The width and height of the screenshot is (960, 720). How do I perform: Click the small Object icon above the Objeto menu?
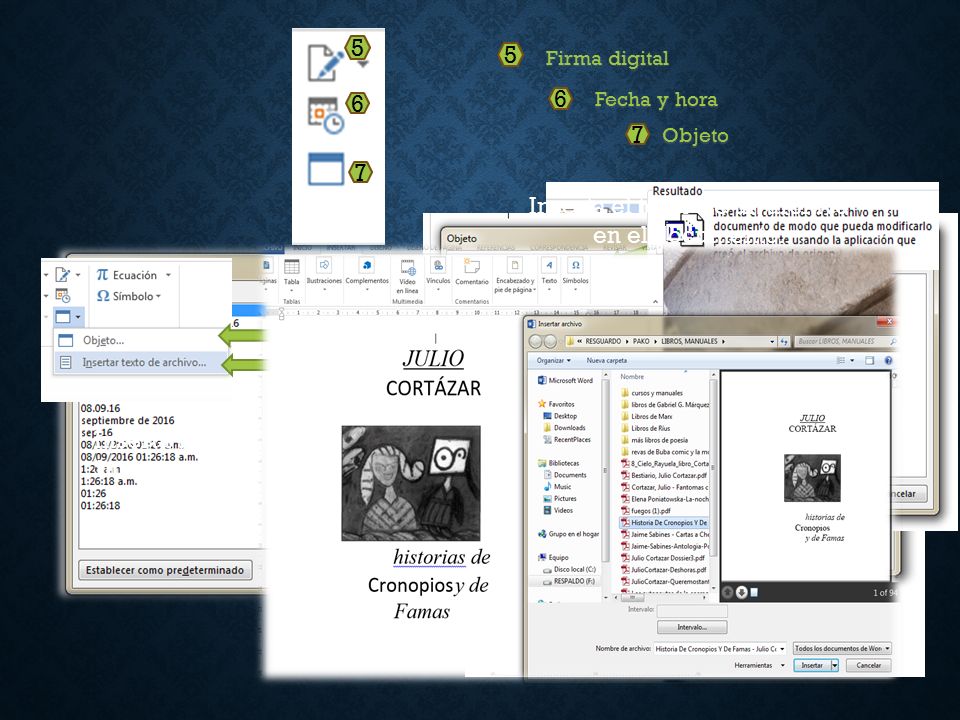62,317
